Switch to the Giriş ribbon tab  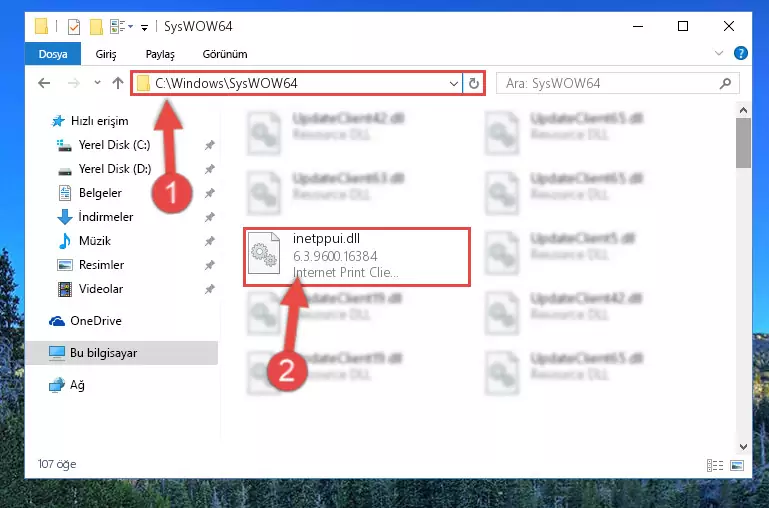coord(106,54)
